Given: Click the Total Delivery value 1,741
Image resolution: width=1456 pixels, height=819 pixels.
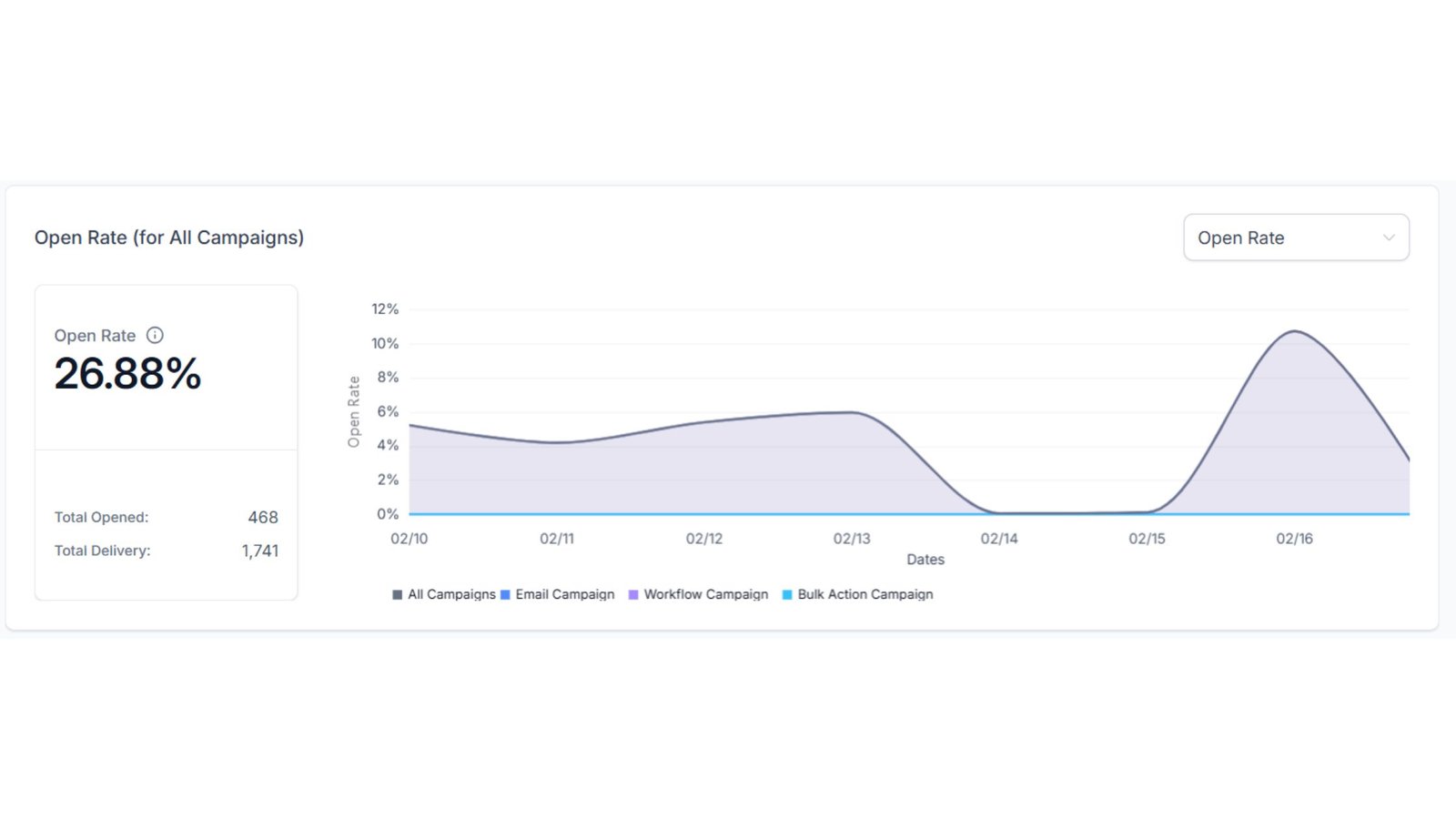Looking at the screenshot, I should [x=260, y=551].
